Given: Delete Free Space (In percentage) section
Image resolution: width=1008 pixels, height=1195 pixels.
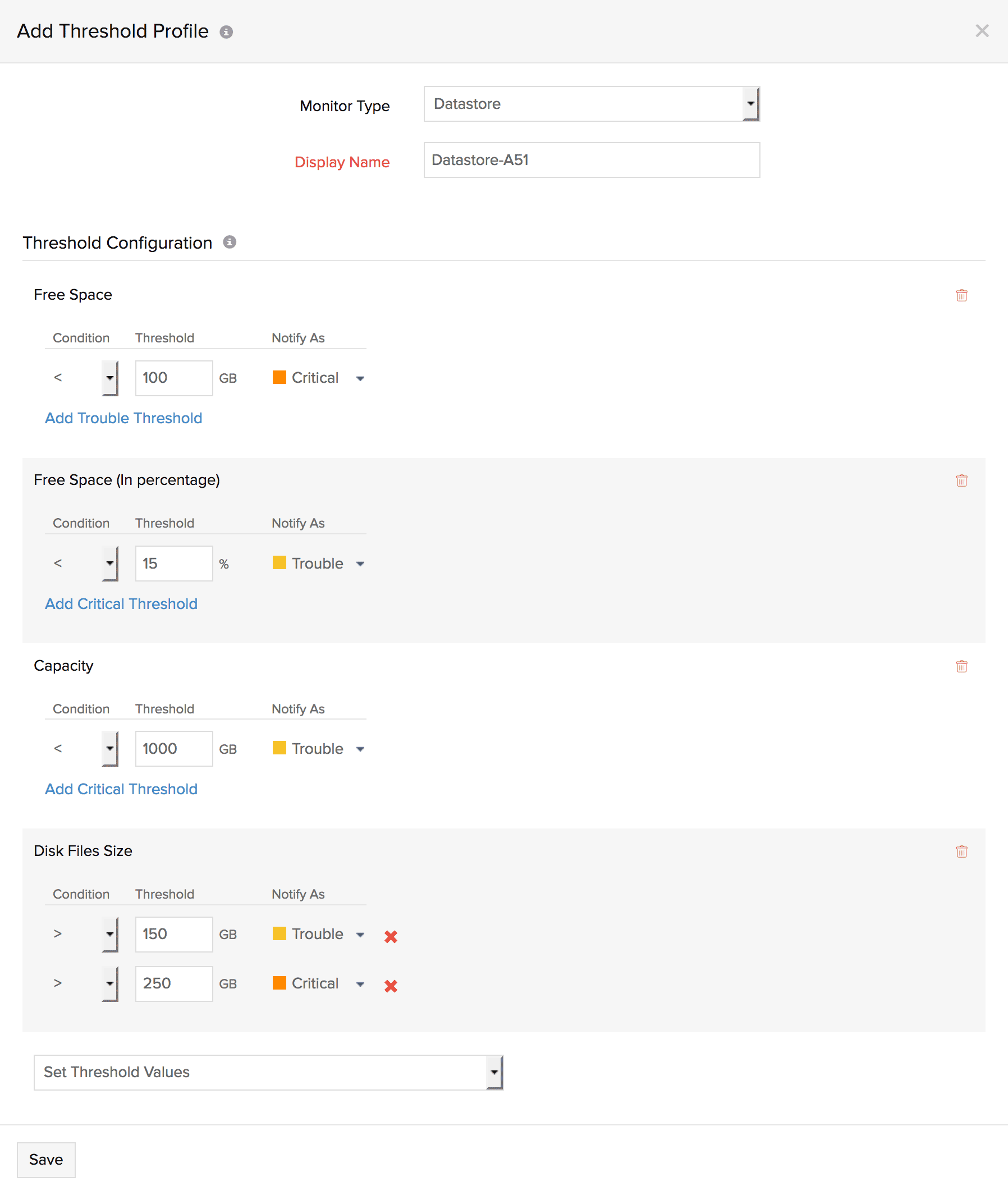Looking at the screenshot, I should click(961, 480).
